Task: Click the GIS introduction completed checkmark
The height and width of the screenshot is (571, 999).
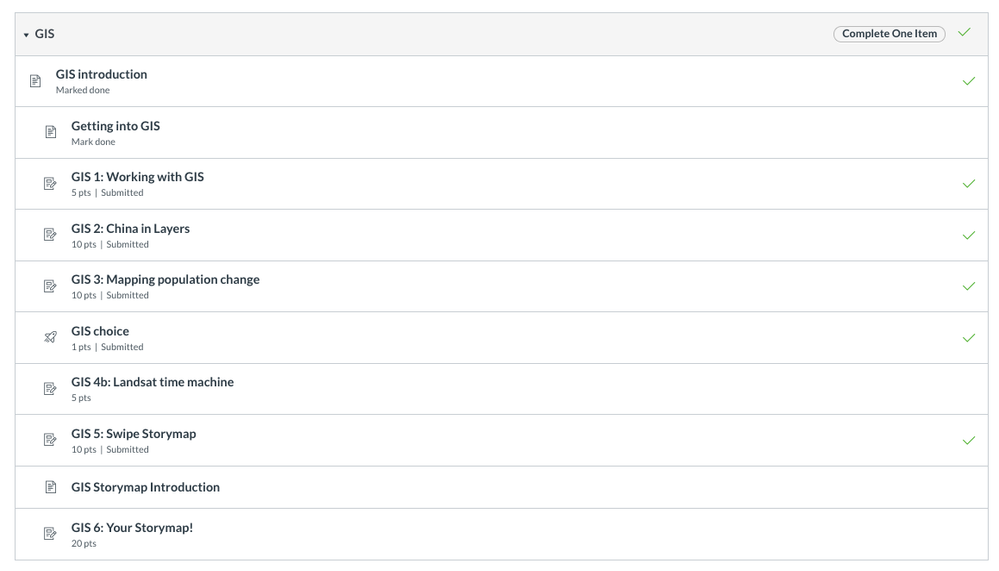Action: point(968,81)
